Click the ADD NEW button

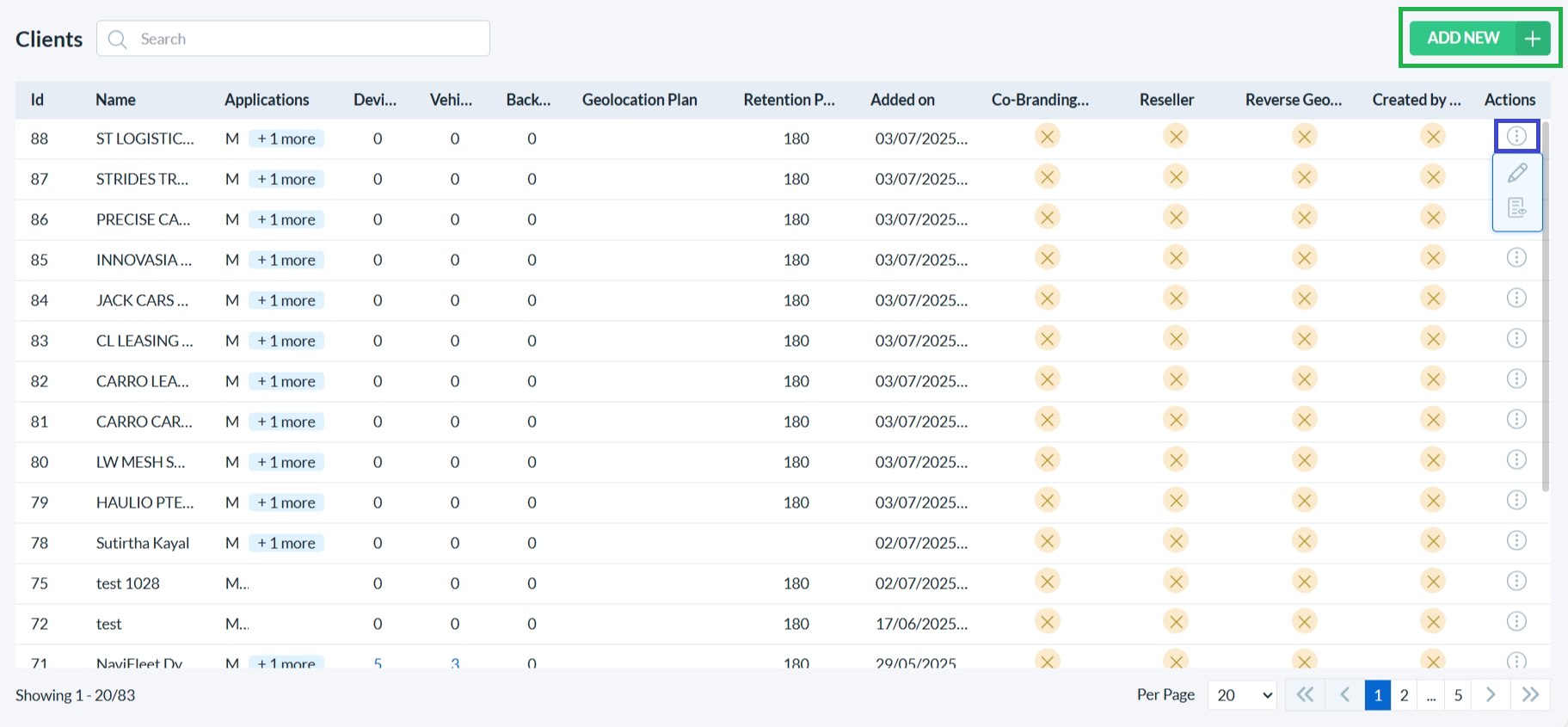1479,38
